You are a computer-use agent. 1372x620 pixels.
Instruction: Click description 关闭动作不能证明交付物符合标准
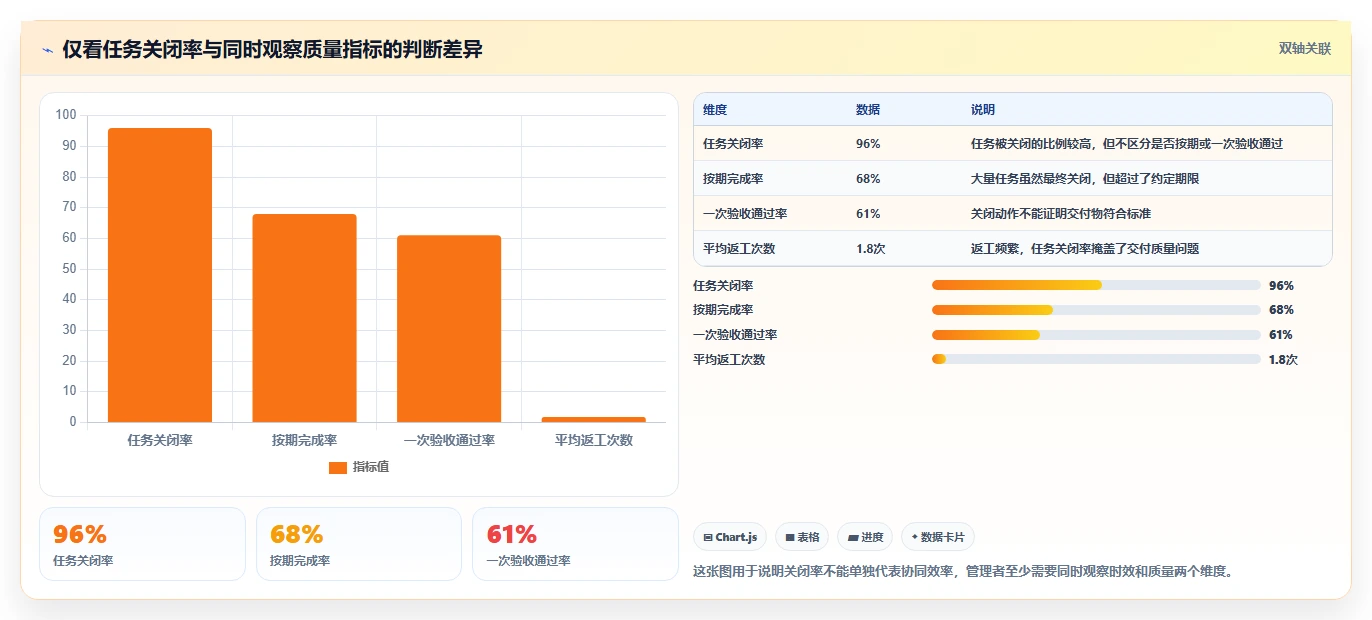click(x=1061, y=214)
